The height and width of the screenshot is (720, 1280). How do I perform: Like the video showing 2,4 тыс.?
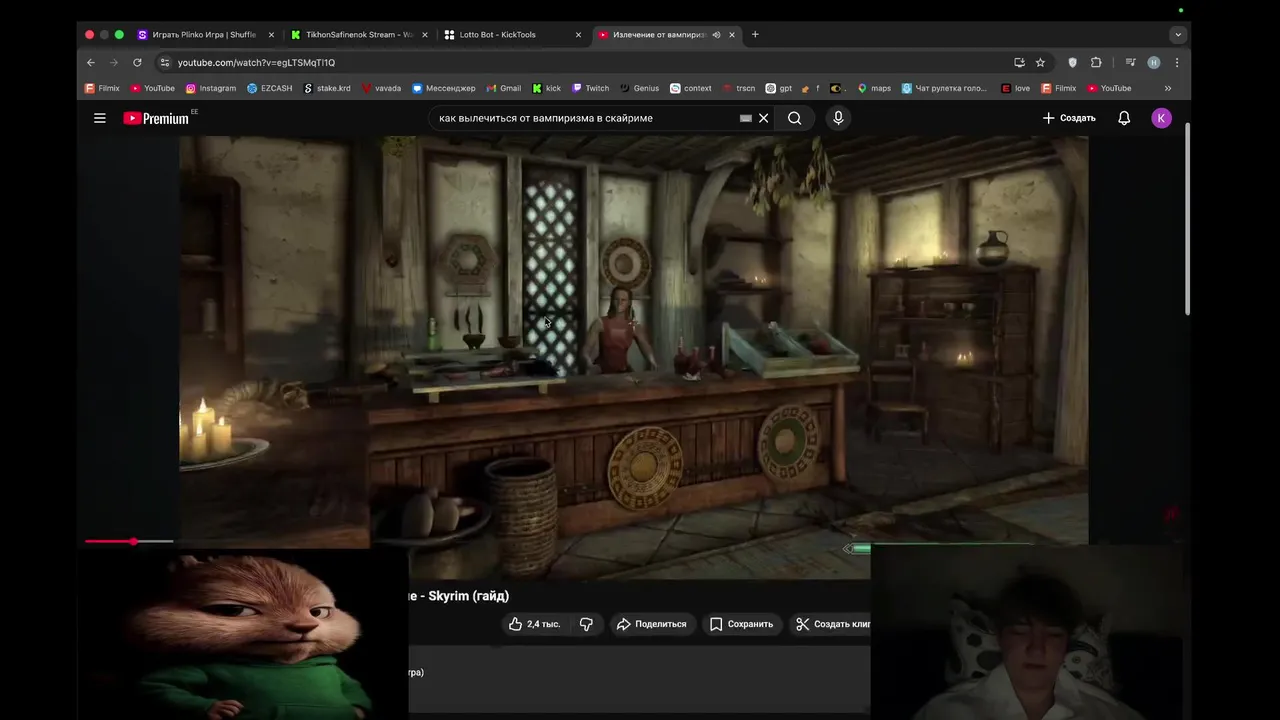[x=534, y=624]
